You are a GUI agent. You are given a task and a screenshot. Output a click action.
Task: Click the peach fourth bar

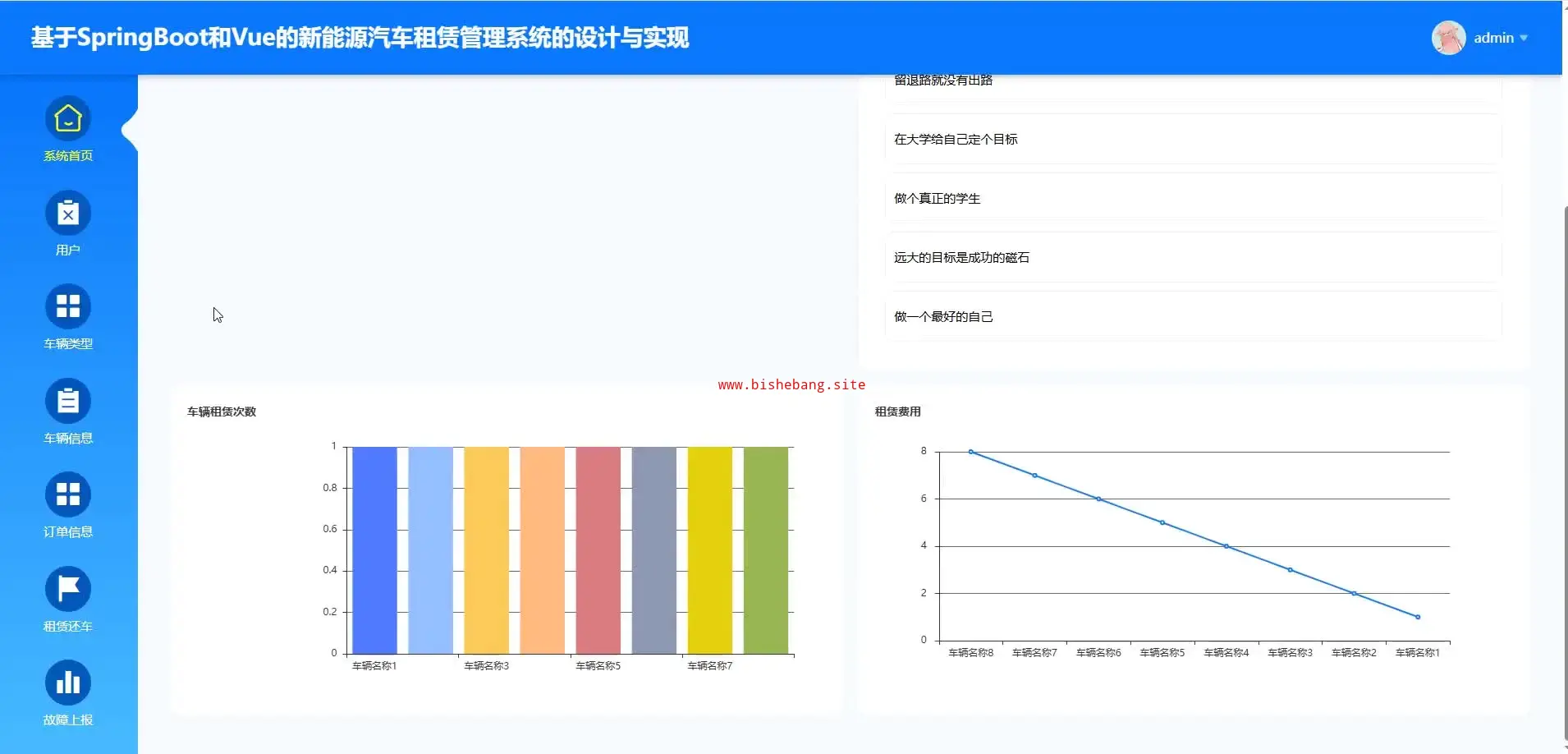pos(542,550)
